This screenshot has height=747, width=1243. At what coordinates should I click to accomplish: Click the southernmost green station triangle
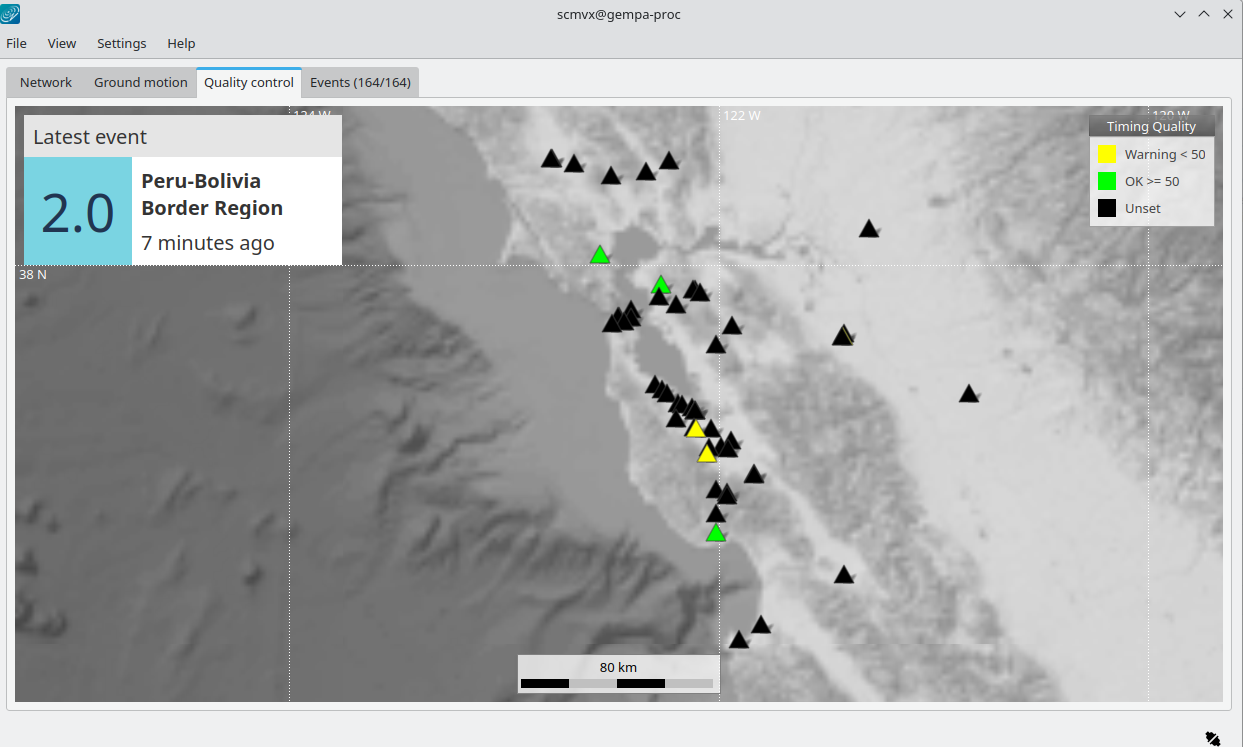(x=715, y=534)
